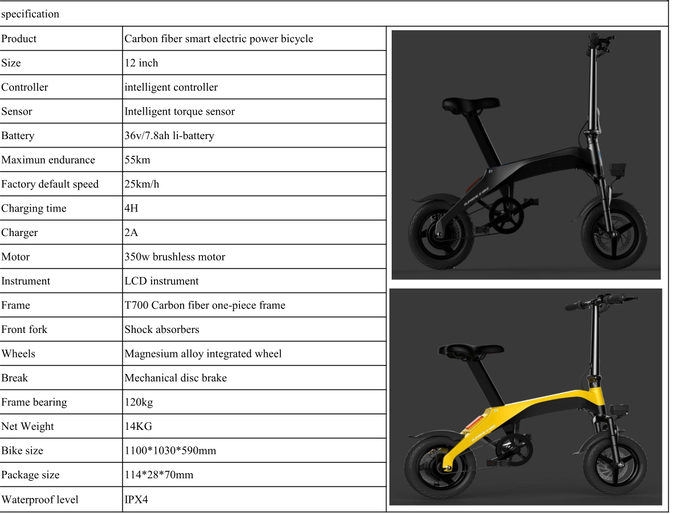
Task: Click the yellow bicycle product image
Action: tap(525, 396)
